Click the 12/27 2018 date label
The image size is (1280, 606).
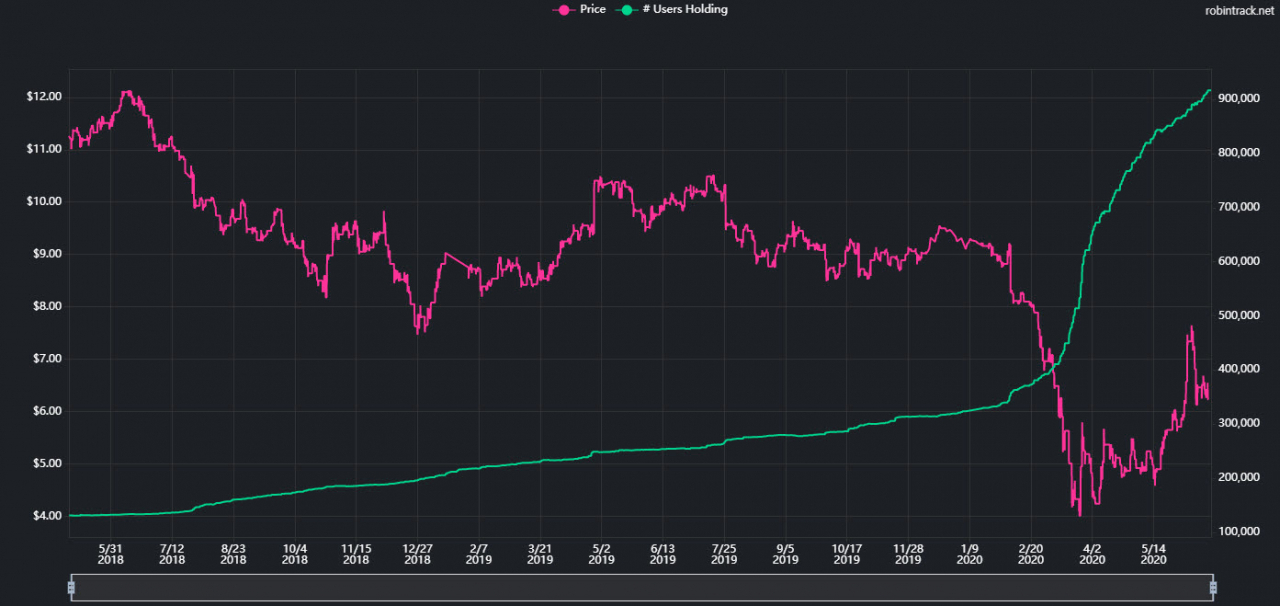coord(417,554)
